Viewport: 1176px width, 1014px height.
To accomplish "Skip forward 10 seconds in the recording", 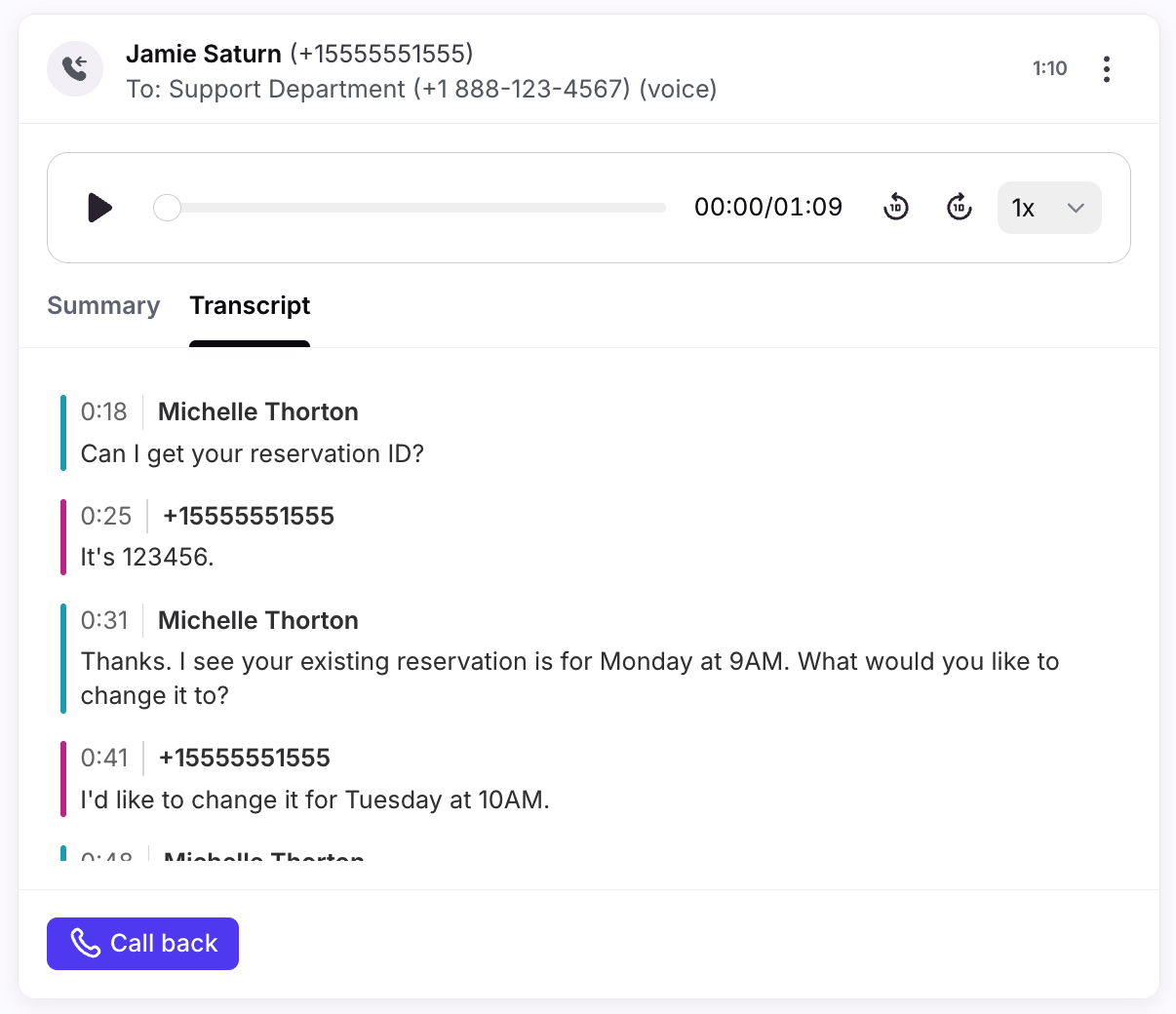I will 960,207.
